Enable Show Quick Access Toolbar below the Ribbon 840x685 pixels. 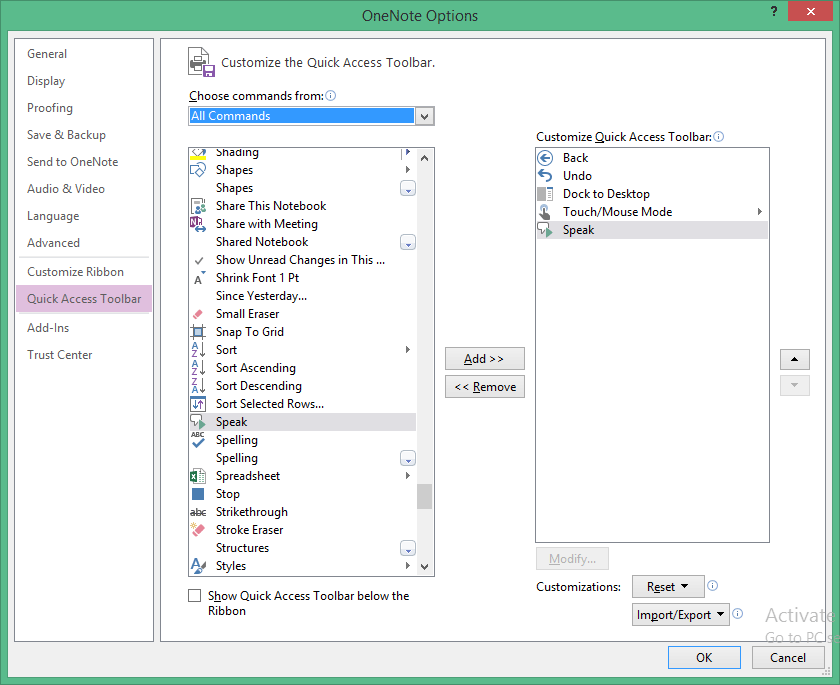point(194,596)
